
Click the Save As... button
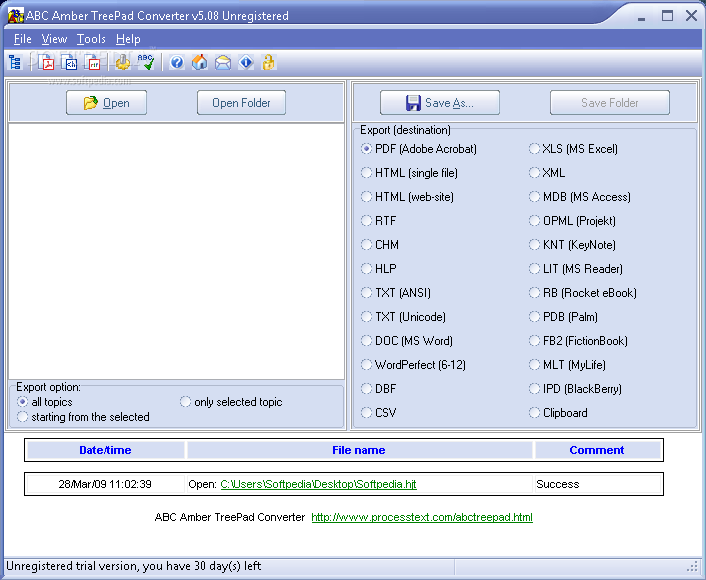[x=440, y=103]
